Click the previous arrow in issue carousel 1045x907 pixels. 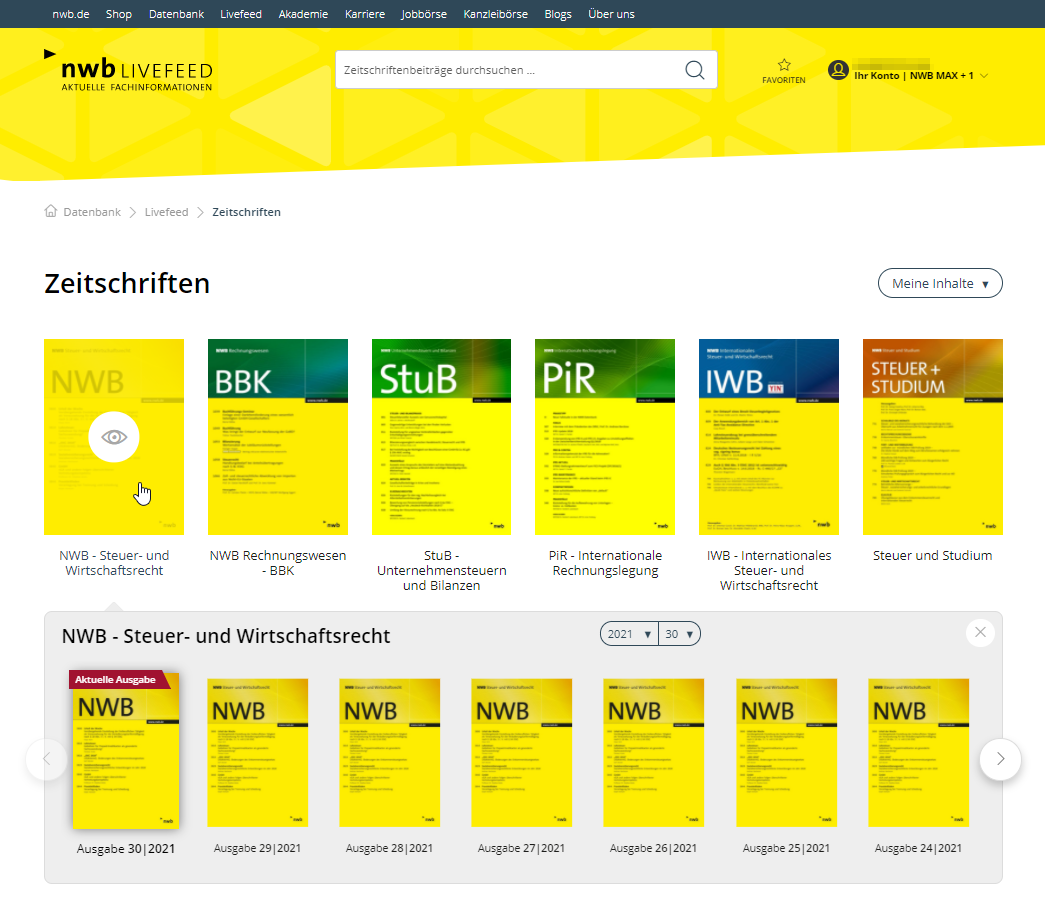46,760
